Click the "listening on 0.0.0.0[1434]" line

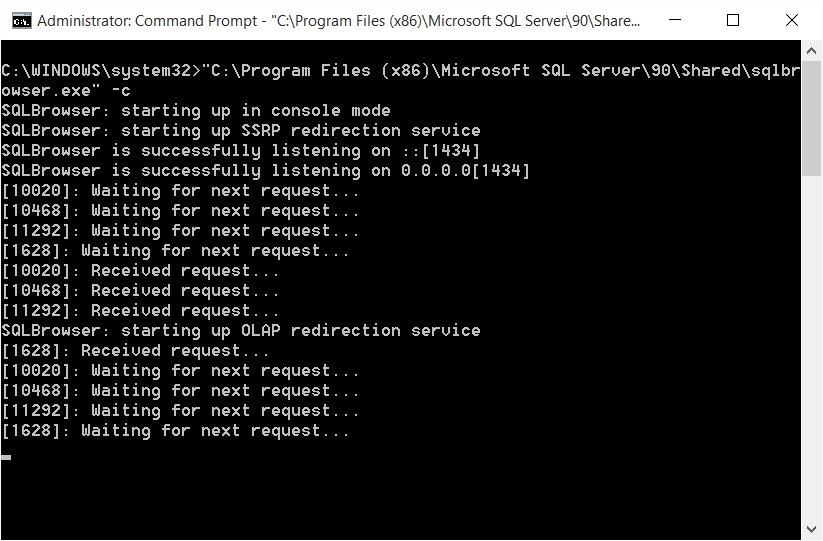(265, 171)
